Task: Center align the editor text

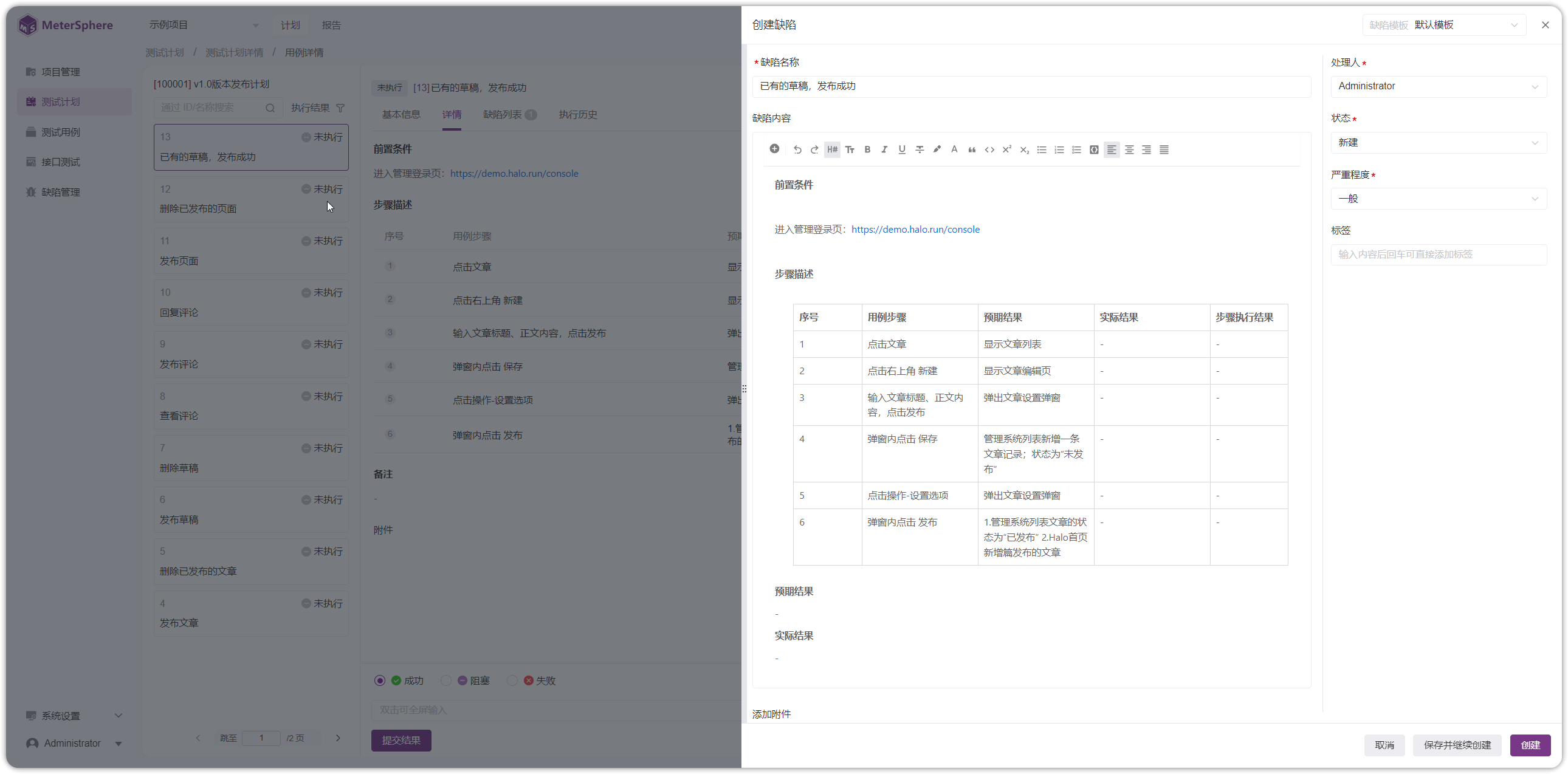Action: click(1129, 149)
